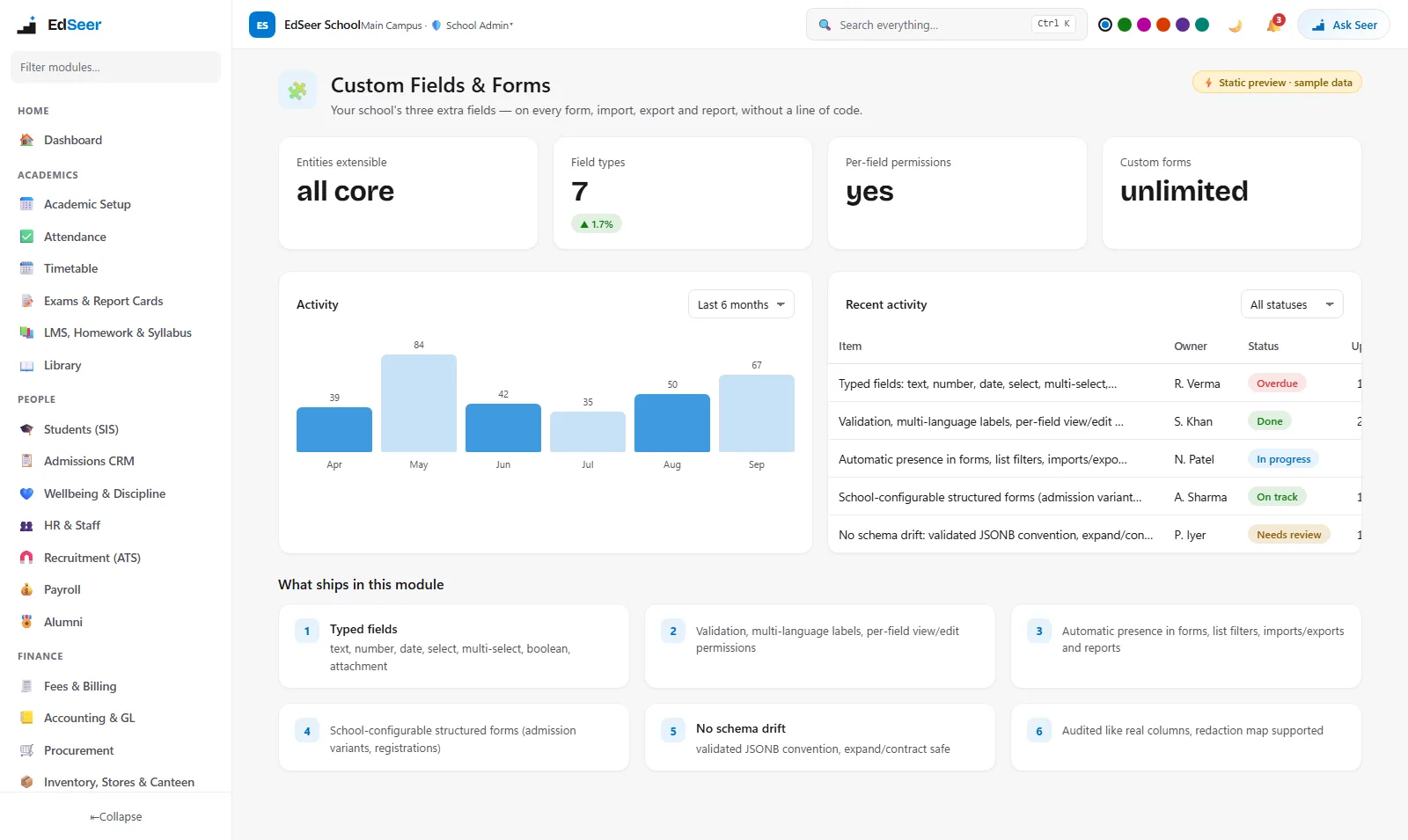Click the Attendance checkmark icon
This screenshot has height=840, width=1408.
click(x=26, y=237)
